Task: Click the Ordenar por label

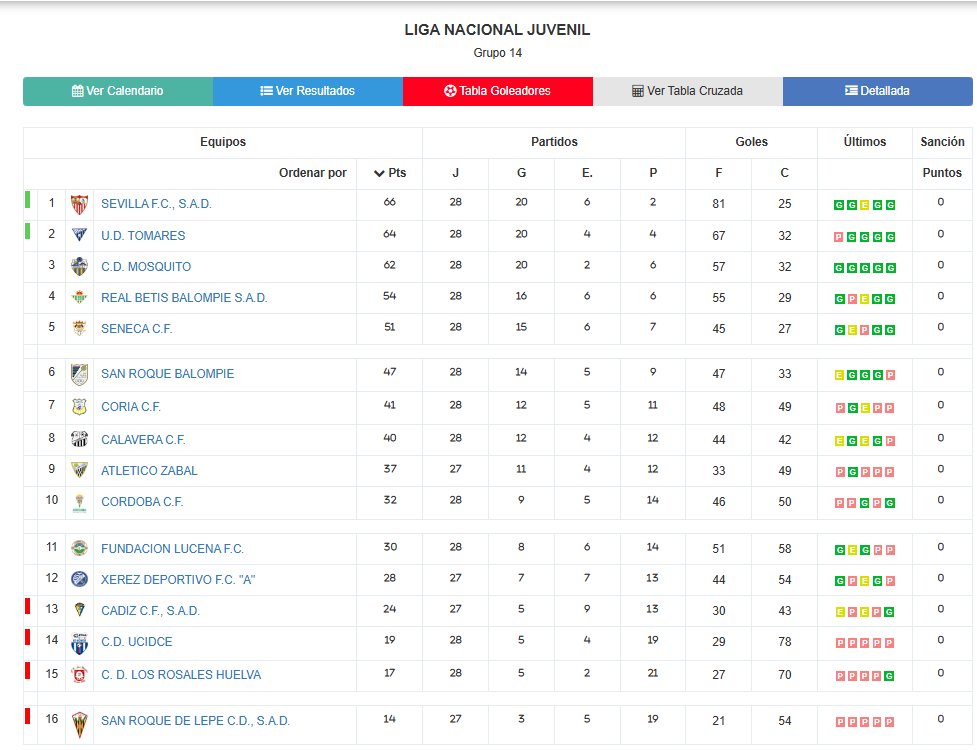Action: pyautogui.click(x=313, y=173)
